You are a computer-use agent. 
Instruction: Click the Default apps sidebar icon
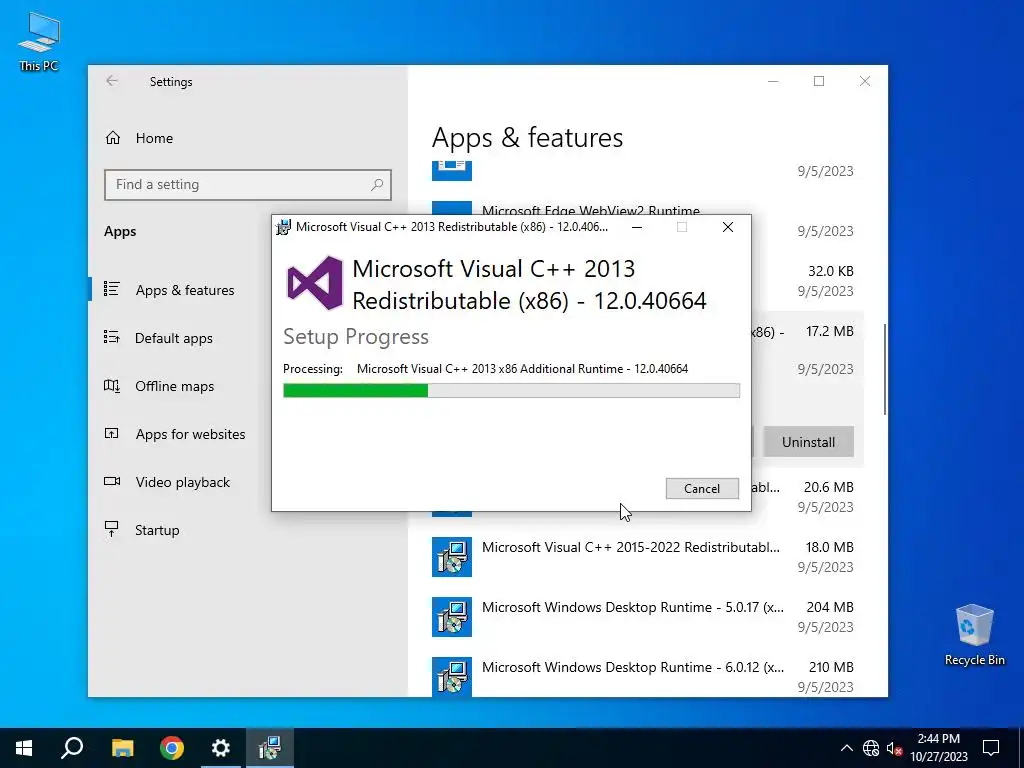[112, 337]
